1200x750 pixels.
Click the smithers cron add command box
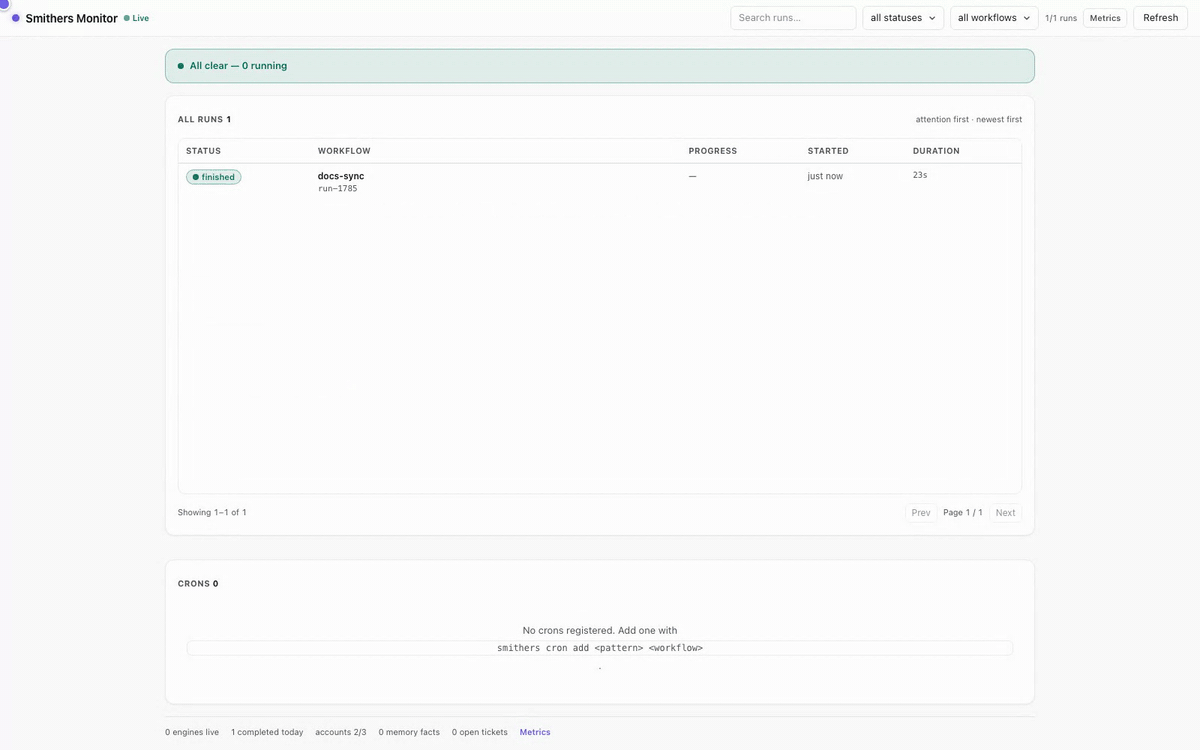[600, 648]
